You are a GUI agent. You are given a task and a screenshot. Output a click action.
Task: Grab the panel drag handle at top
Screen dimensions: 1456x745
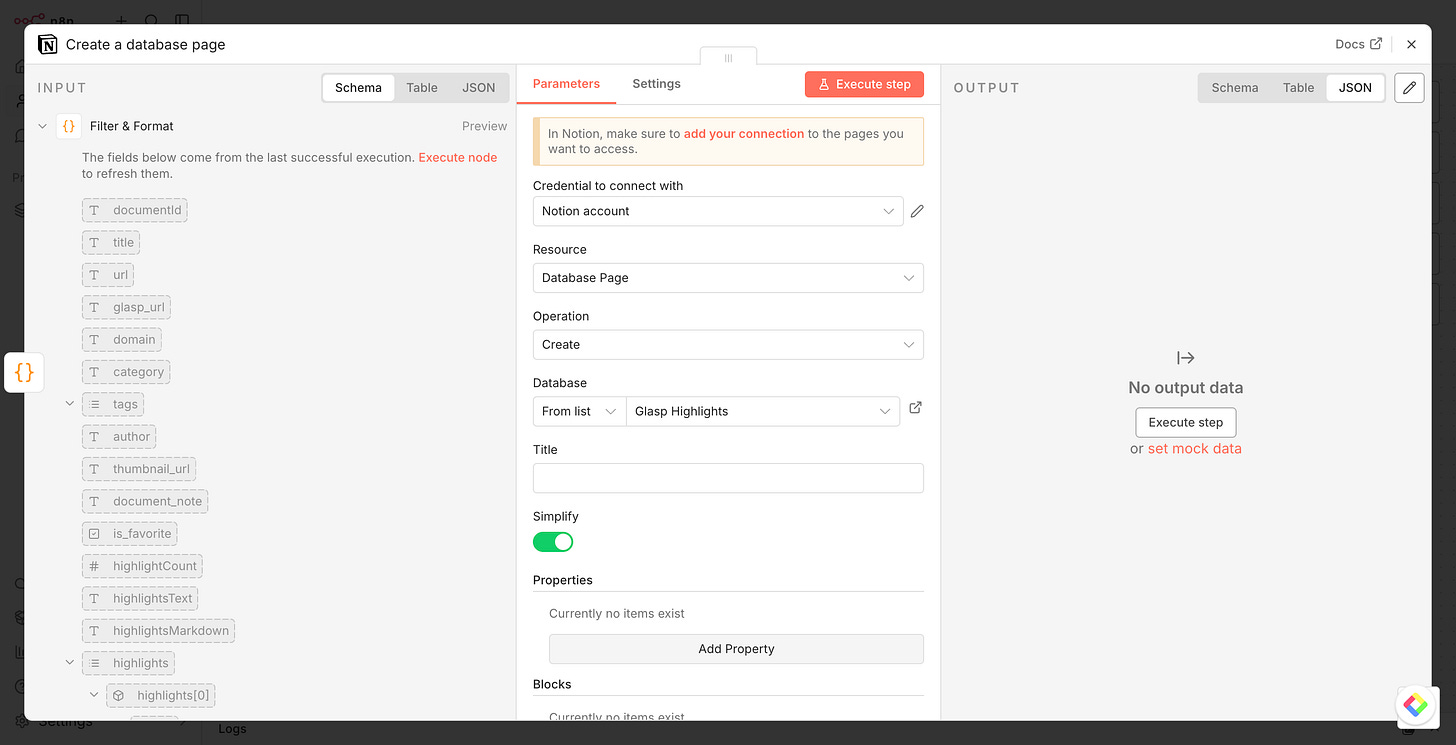[728, 58]
